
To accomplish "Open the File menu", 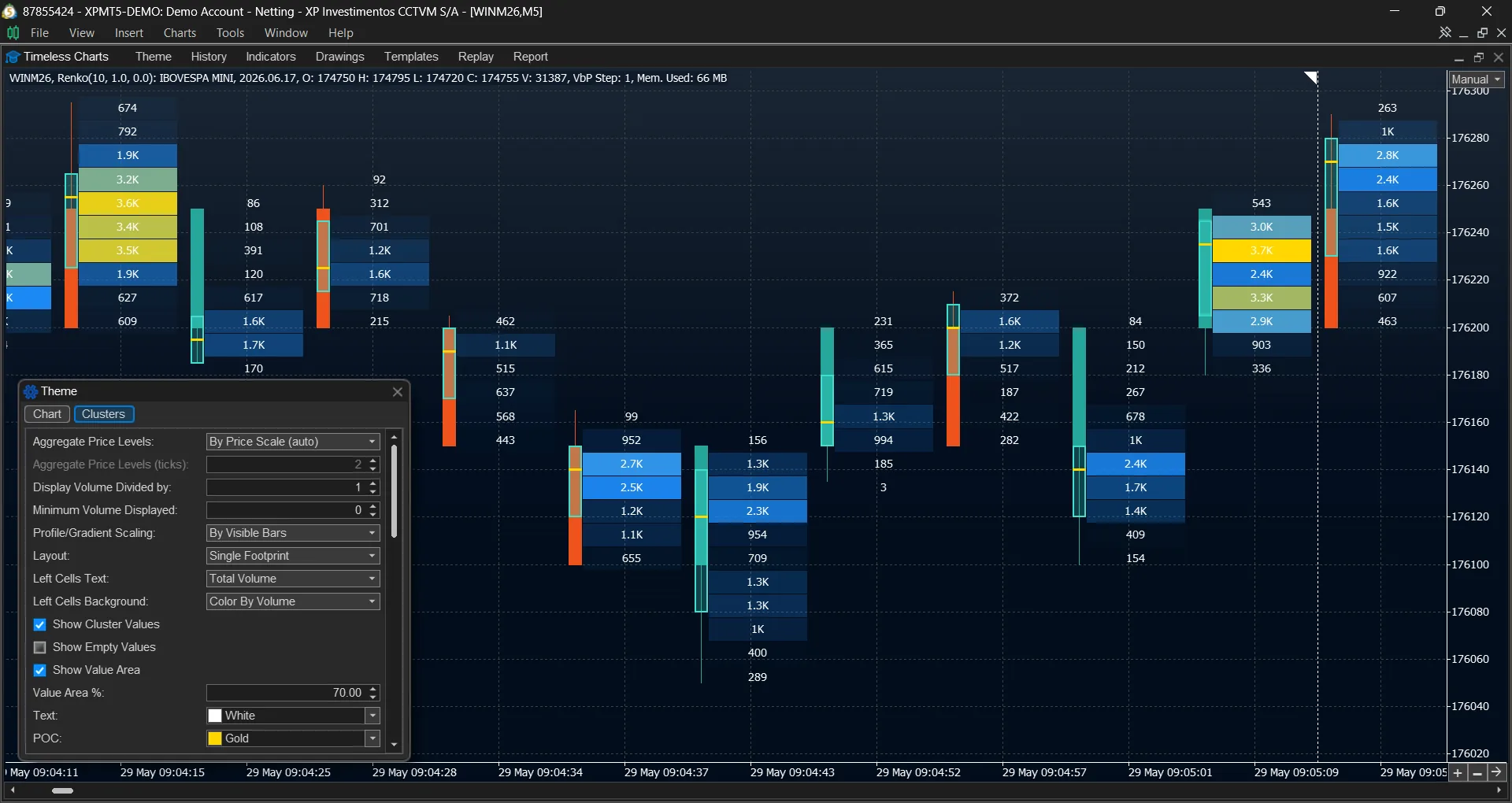I will point(39,33).
